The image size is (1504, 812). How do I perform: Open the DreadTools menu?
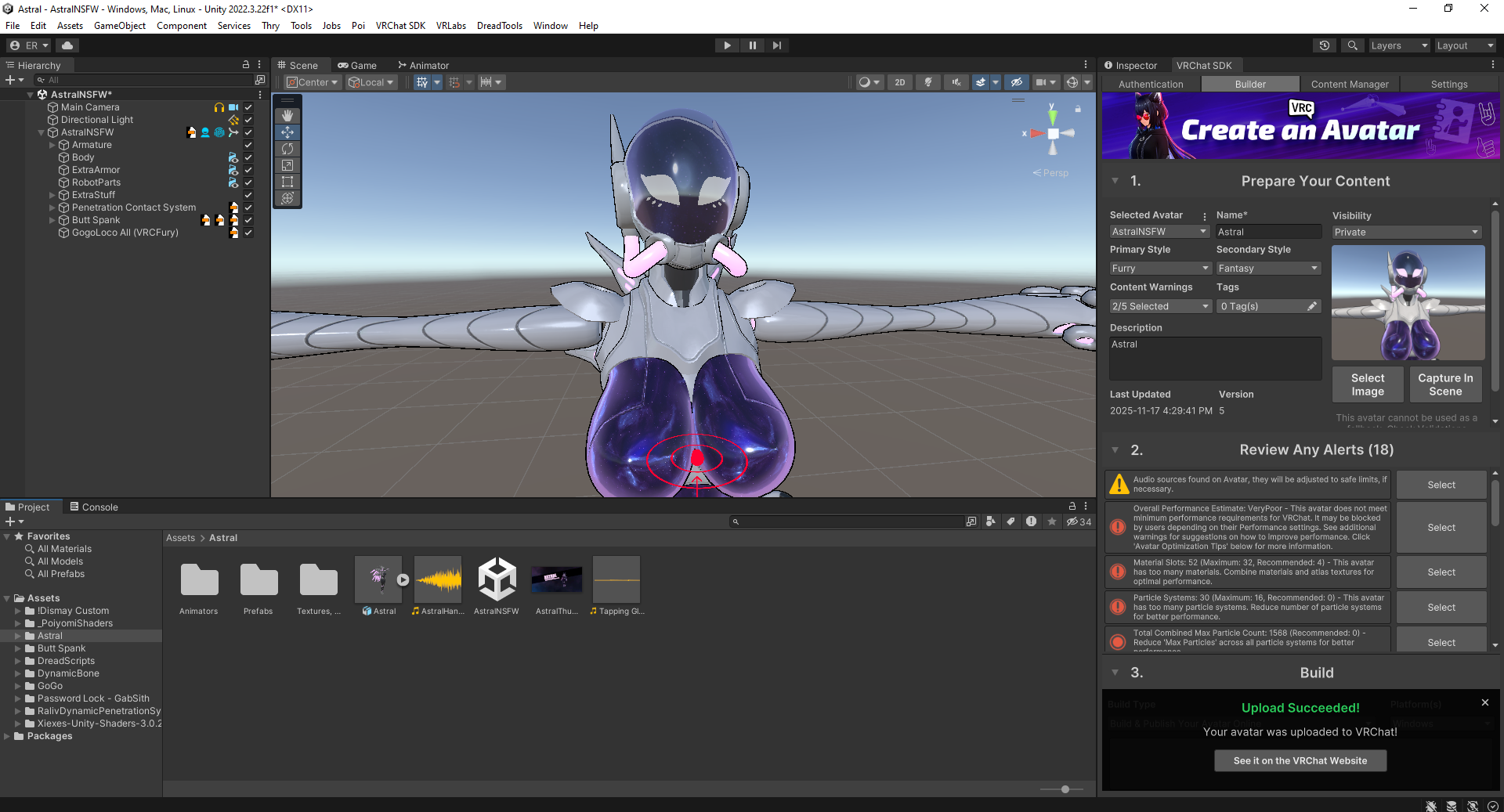click(499, 26)
